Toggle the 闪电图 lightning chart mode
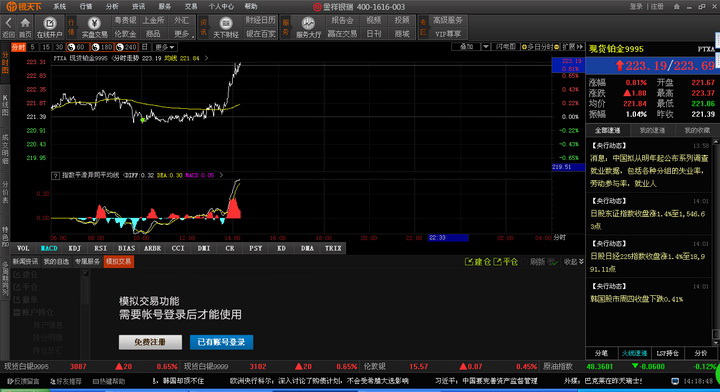Image resolution: width=720 pixels, height=392 pixels. pyautogui.click(x=506, y=47)
